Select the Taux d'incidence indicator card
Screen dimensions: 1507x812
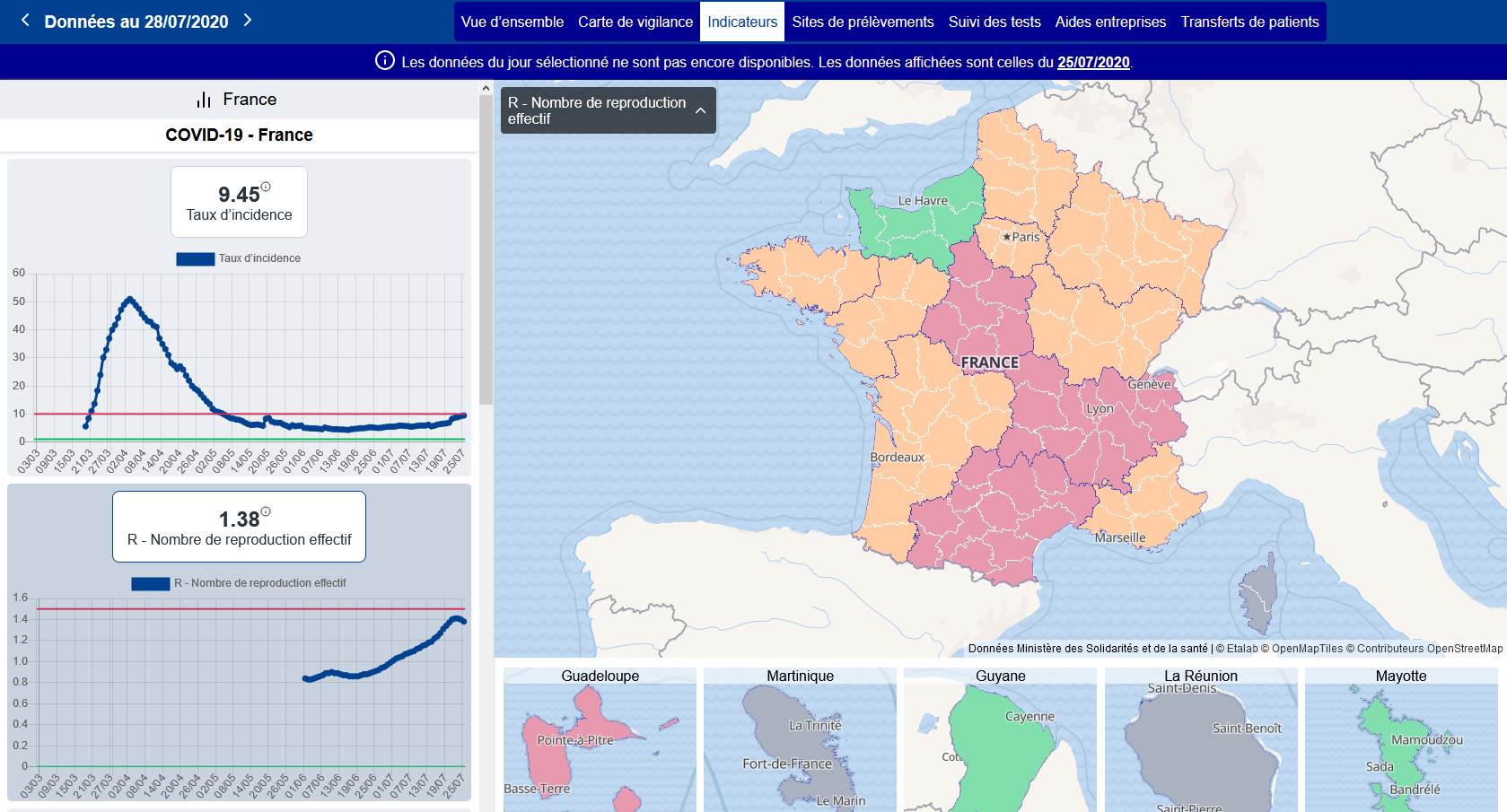tap(239, 203)
